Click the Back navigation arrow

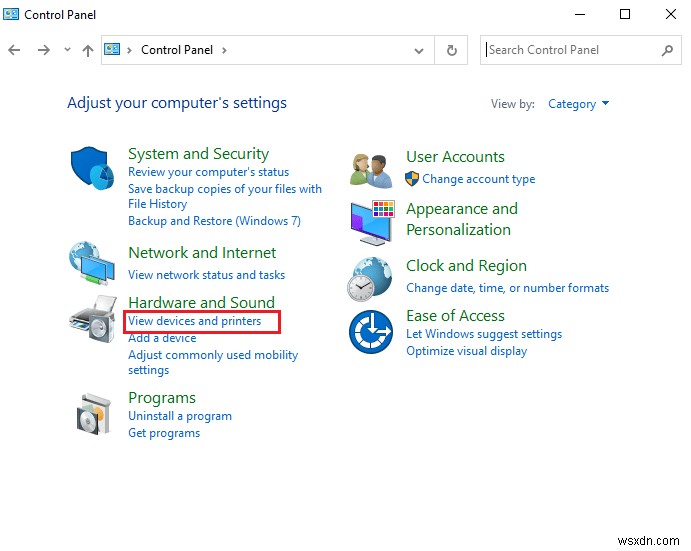coord(14,50)
